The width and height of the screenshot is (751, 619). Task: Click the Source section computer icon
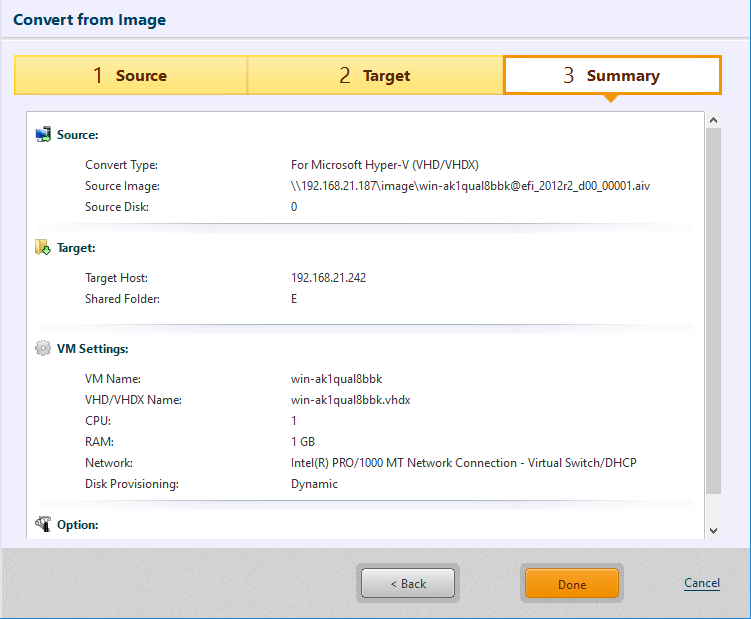click(43, 134)
